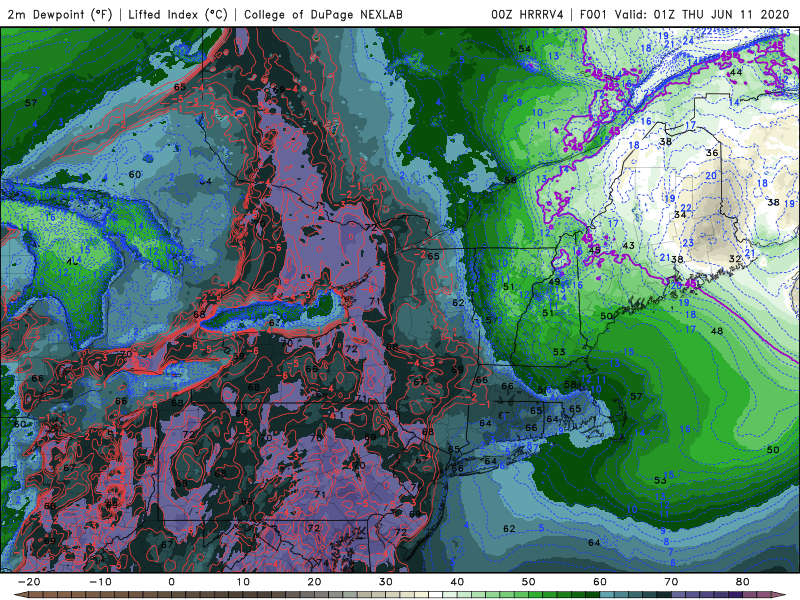Click the '40' color bar label
This screenshot has width=800, height=600.
click(457, 582)
